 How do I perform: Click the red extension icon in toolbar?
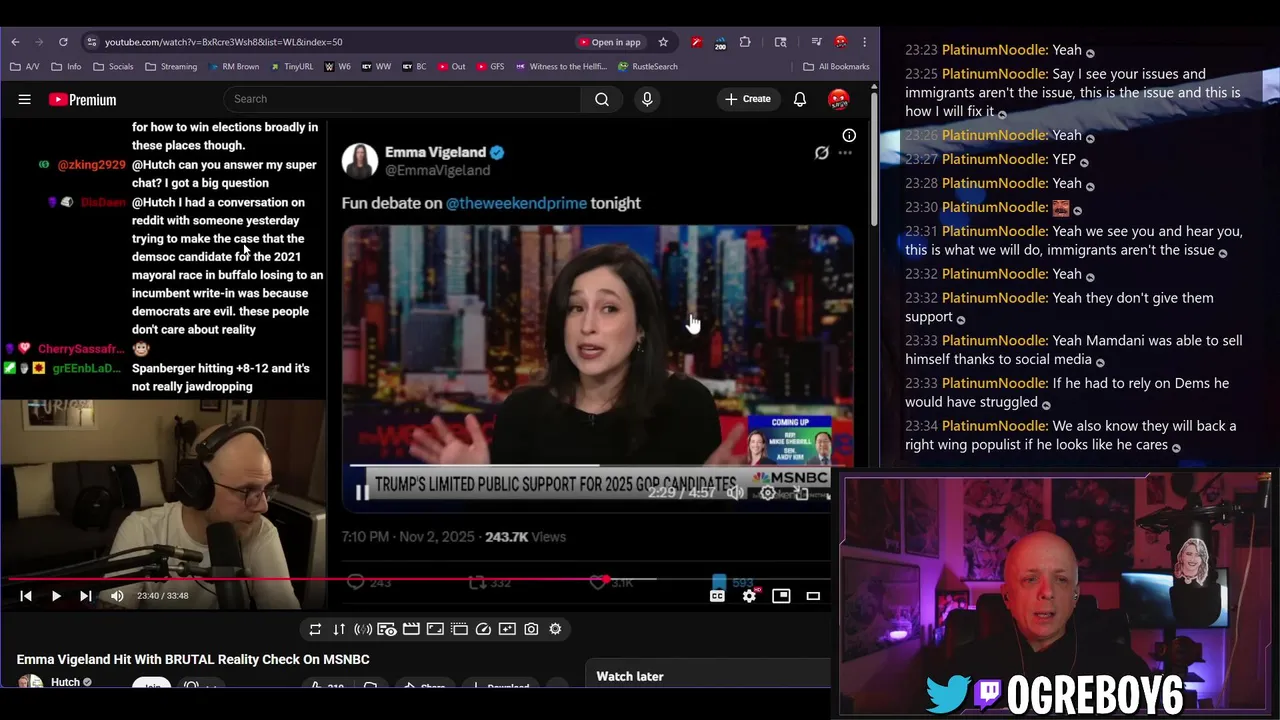tap(697, 42)
